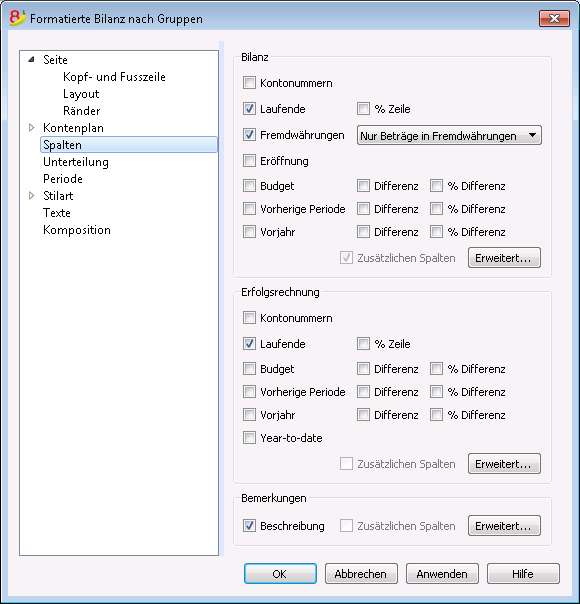Screen dimensions: 580x604
Task: Click the Anwenden button
Action: tap(442, 574)
